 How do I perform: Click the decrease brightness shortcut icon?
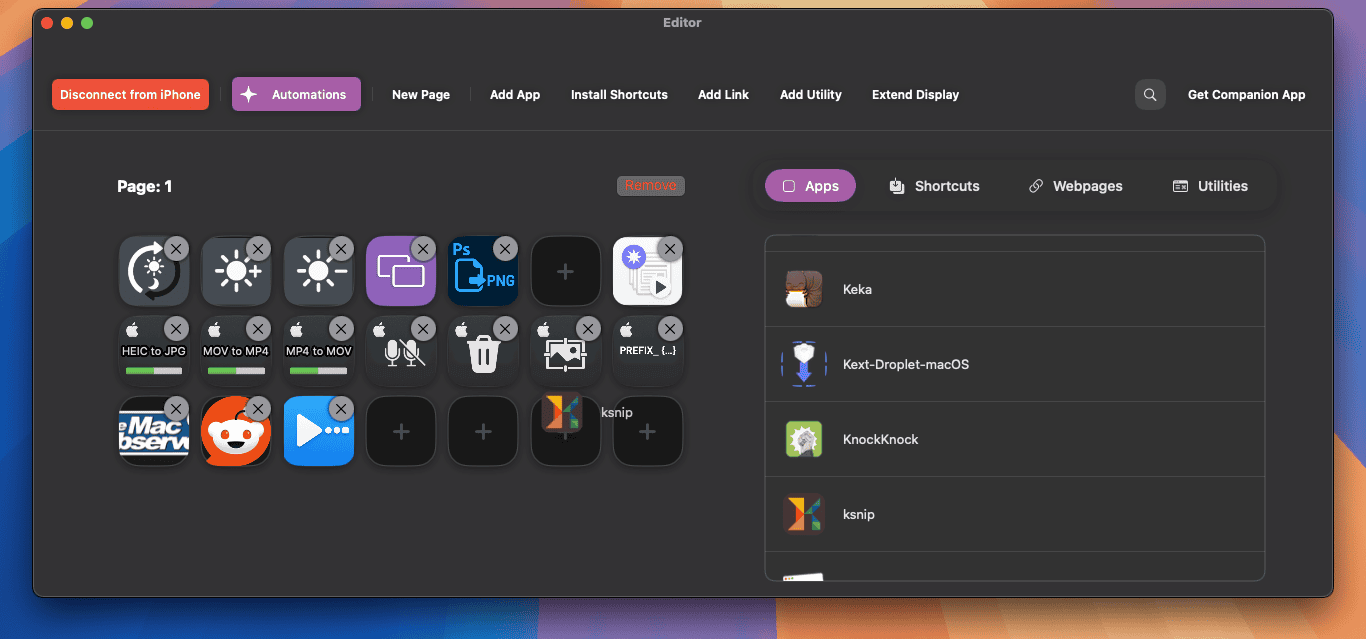coord(318,270)
